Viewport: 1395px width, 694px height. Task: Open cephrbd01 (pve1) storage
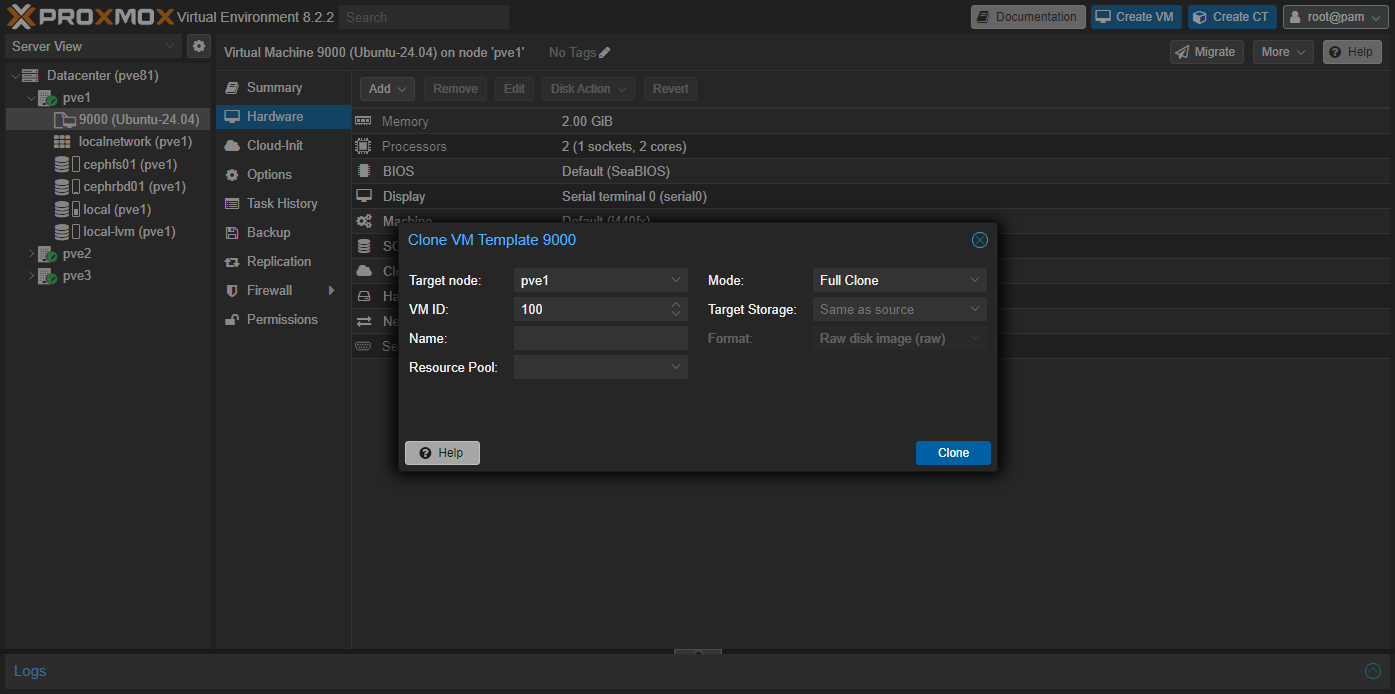click(134, 186)
